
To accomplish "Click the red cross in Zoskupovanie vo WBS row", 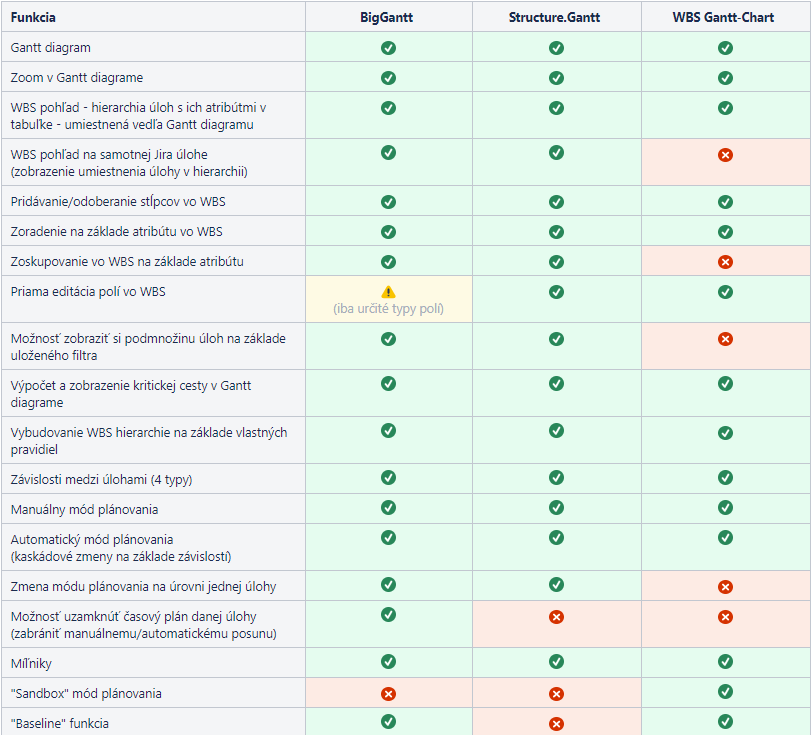I will pyautogui.click(x=726, y=262).
